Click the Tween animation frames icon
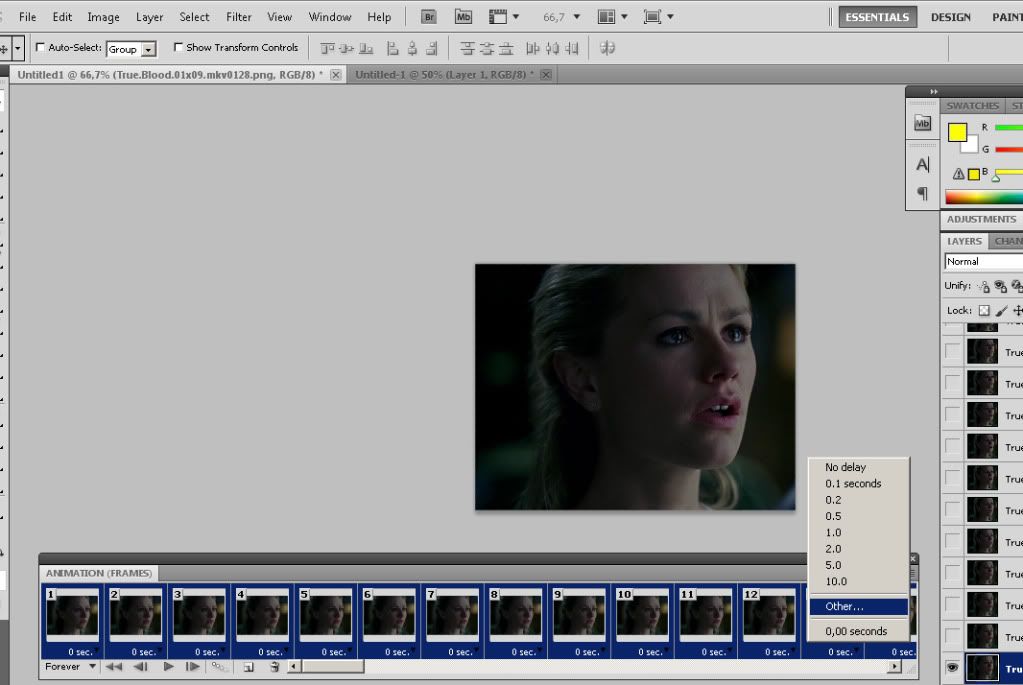This screenshot has width=1023, height=685. [218, 667]
